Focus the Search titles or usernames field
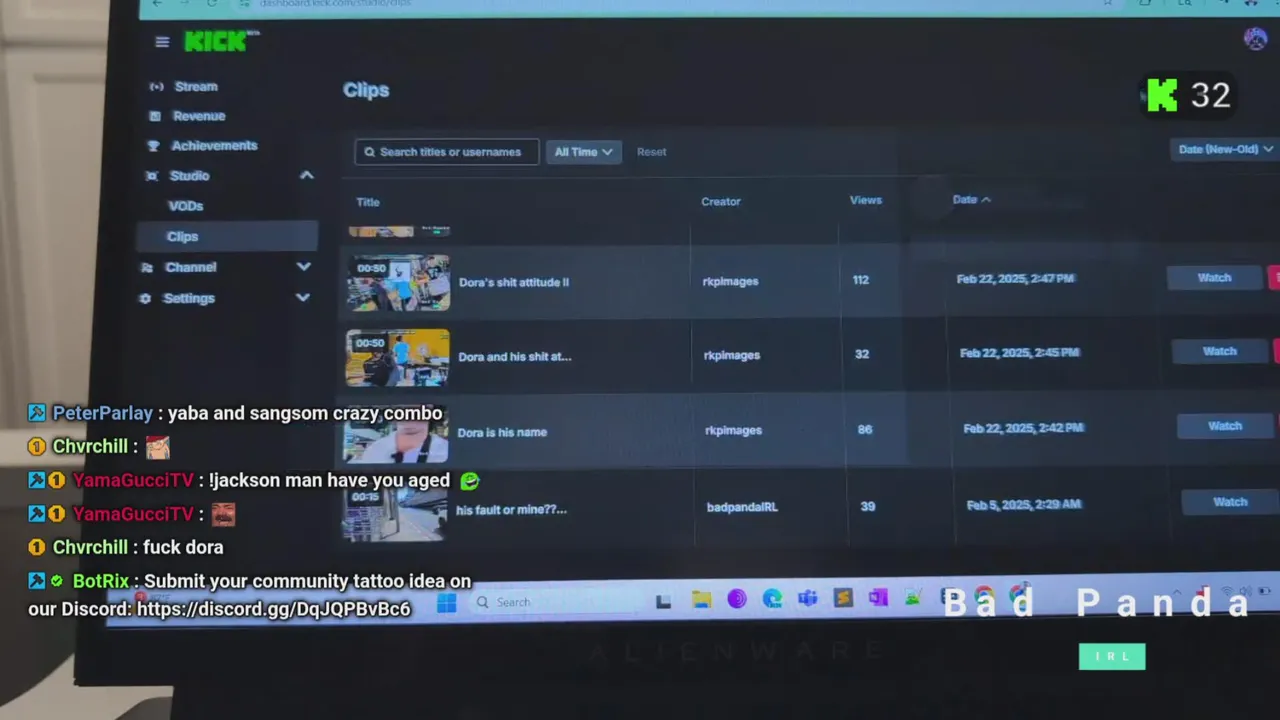Screen dimensions: 1280x720 tap(446, 152)
